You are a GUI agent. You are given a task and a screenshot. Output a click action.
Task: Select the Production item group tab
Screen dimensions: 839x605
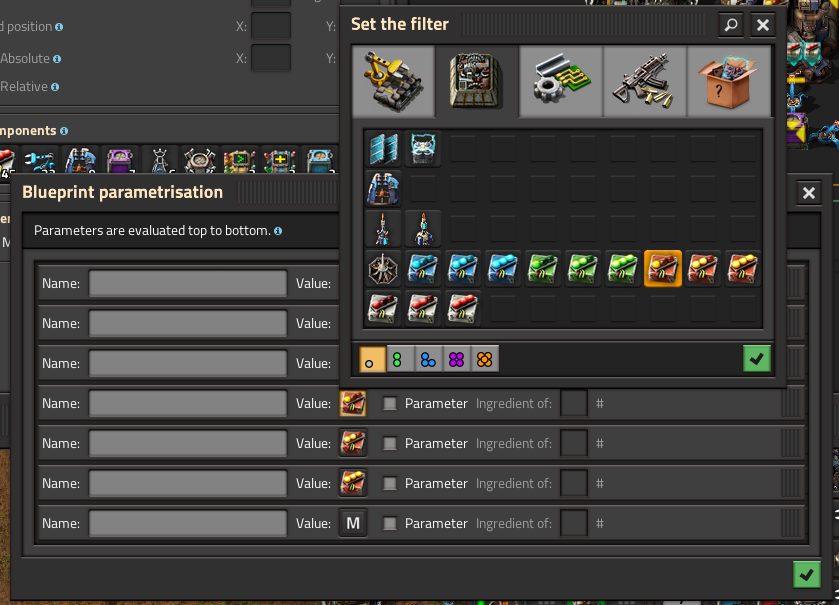pyautogui.click(x=477, y=81)
